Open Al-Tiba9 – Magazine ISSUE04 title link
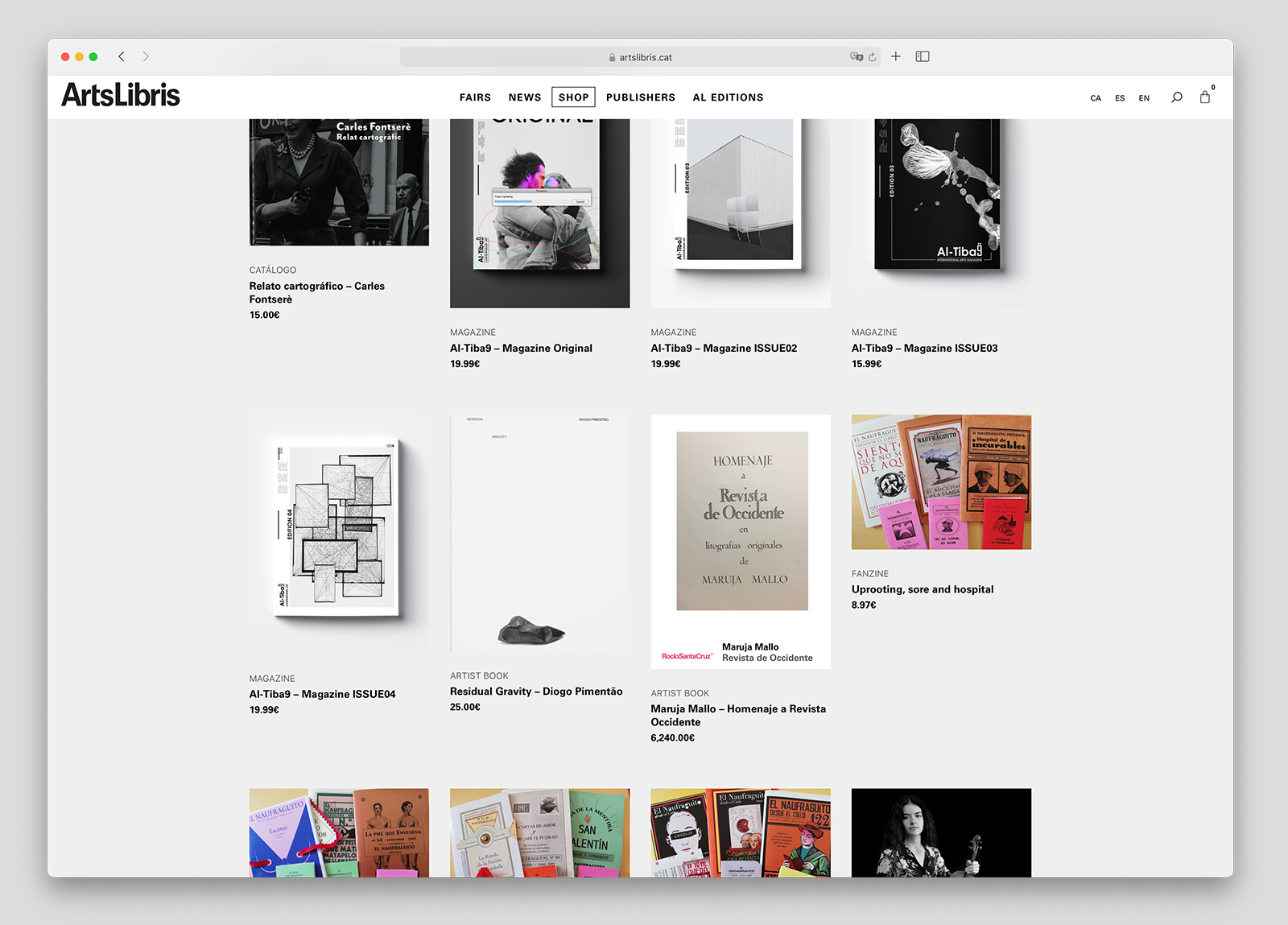The width and height of the screenshot is (1288, 925). (322, 694)
